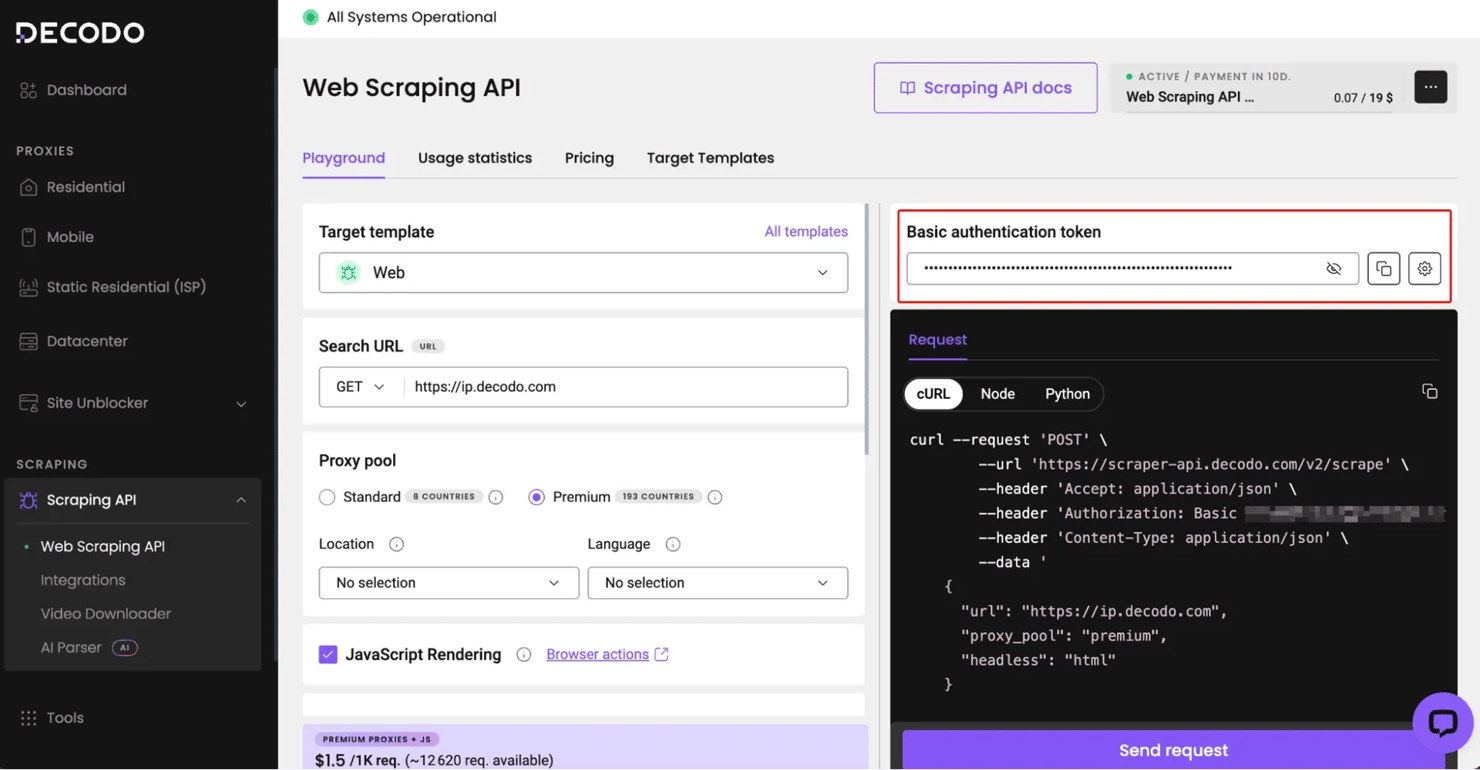
Task: Click the Scraping API bug icon
Action: pos(28,500)
